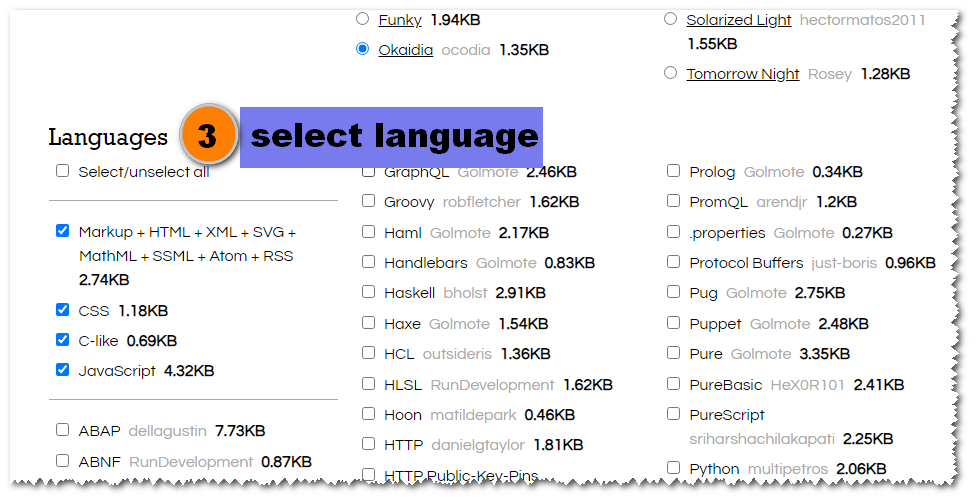Viewport: 976px width, 502px height.
Task: Check the HLSL language checkbox
Action: click(x=368, y=384)
